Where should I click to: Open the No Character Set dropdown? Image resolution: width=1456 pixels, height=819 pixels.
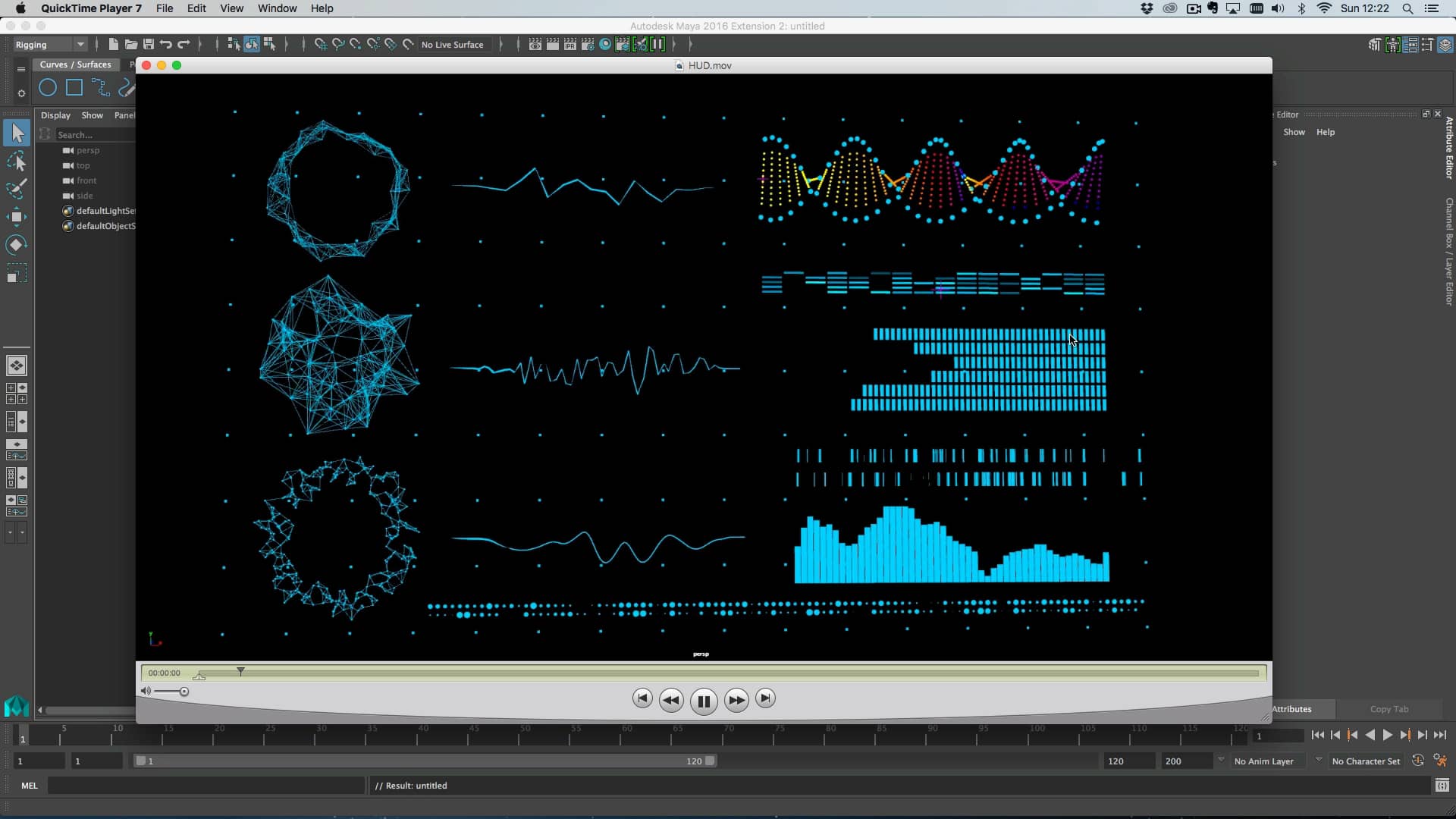pos(1365,761)
